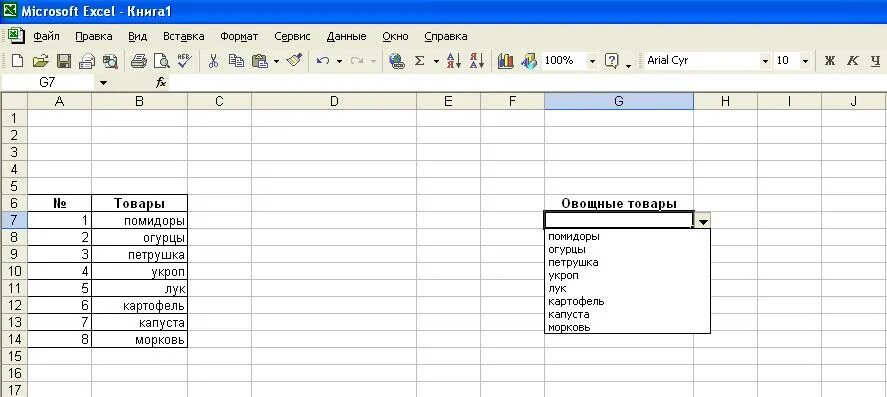887x397 pixels.
Task: Open the Правка menu
Action: [x=94, y=36]
